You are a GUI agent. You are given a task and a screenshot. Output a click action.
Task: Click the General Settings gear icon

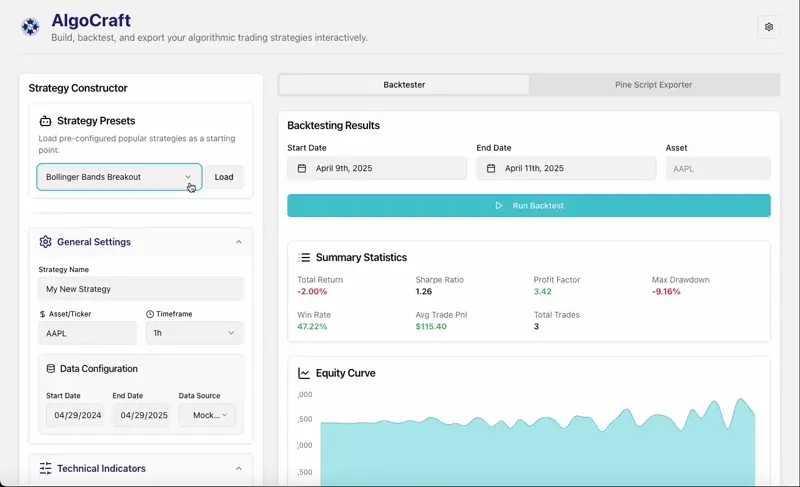click(45, 242)
